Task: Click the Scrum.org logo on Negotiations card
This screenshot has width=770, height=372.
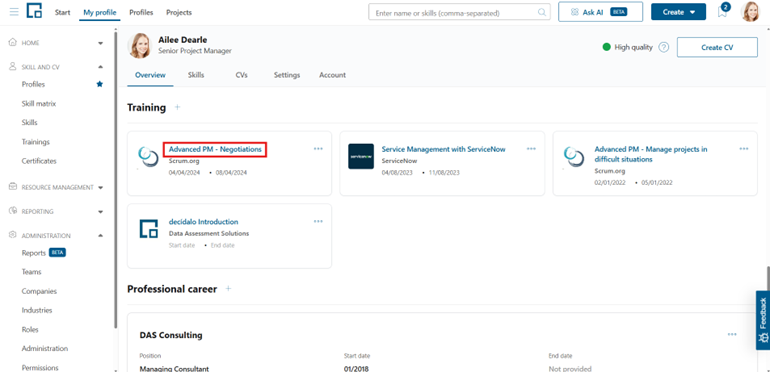Action: click(x=148, y=157)
